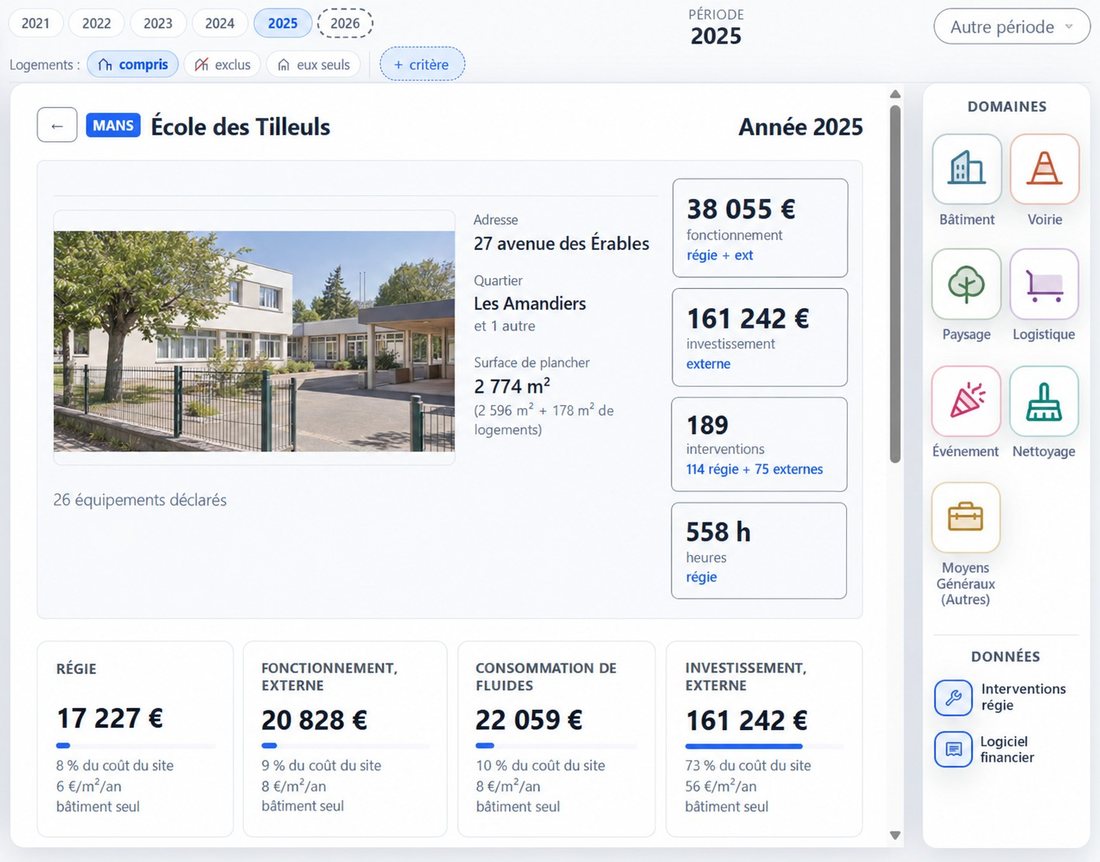Open the Nettoyage broom icon
This screenshot has width=1100, height=862.
tap(1044, 401)
